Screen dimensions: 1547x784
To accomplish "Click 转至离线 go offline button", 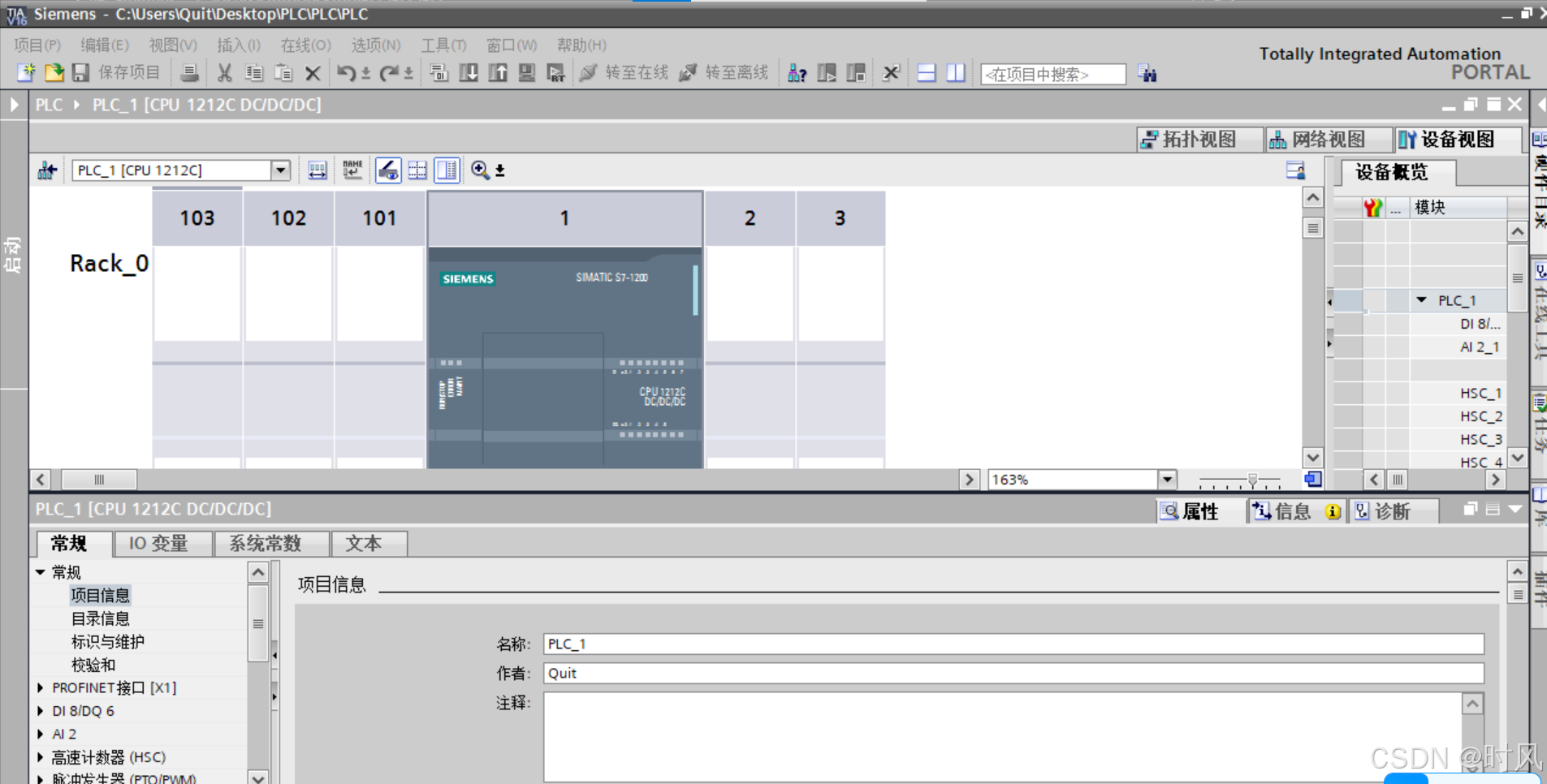I will point(724,73).
